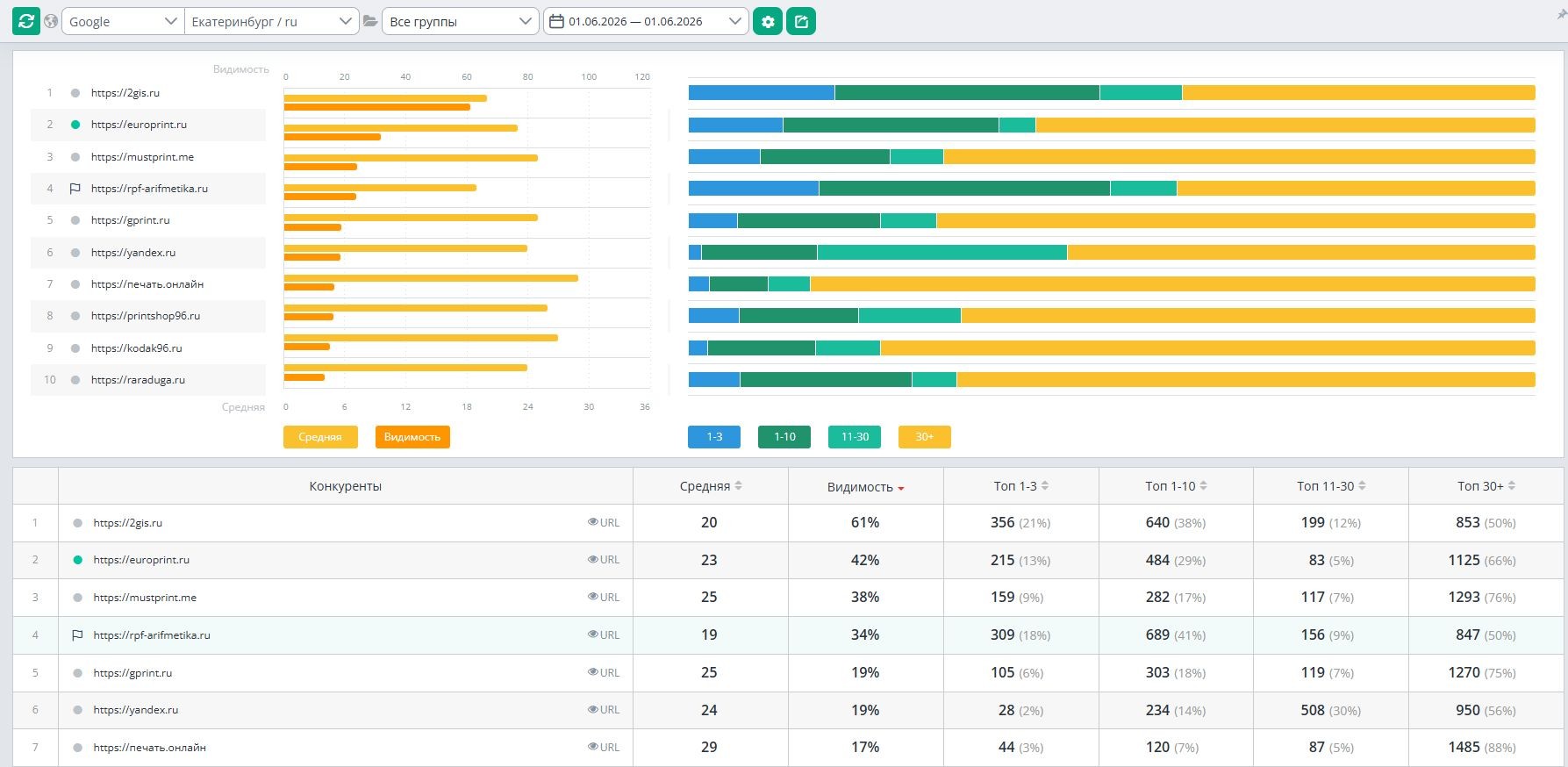Click the folder icon before Все группы
Screen dimensions: 1568x767
click(370, 21)
